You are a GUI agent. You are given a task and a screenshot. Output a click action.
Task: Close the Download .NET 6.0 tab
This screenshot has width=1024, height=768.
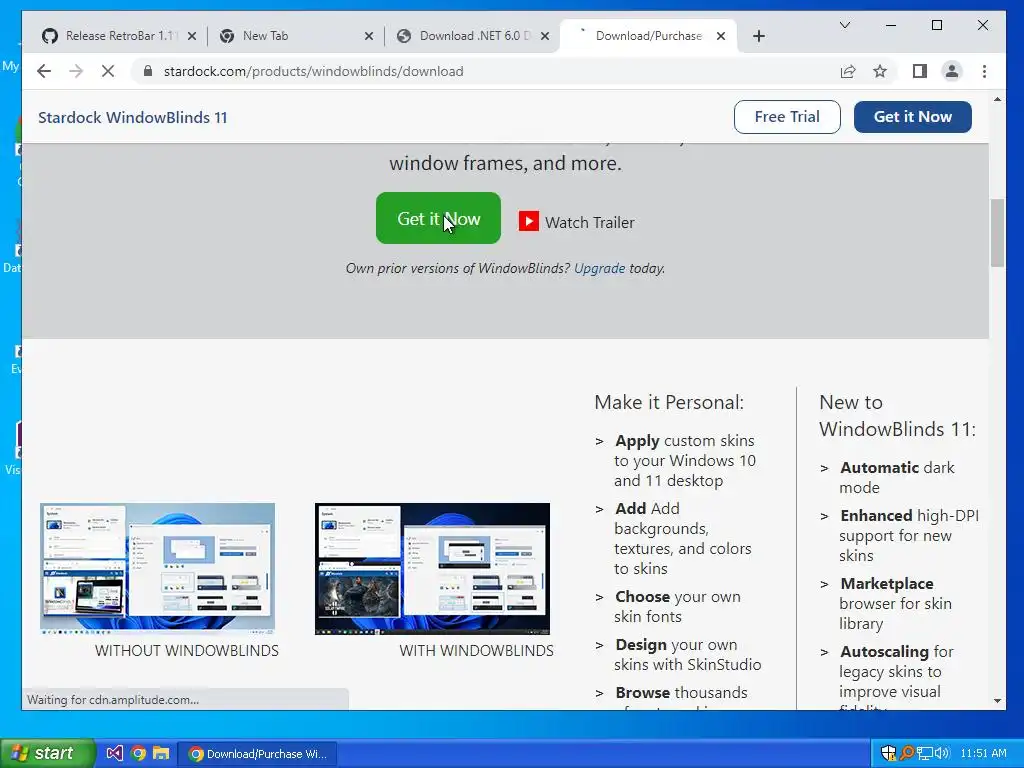point(545,36)
